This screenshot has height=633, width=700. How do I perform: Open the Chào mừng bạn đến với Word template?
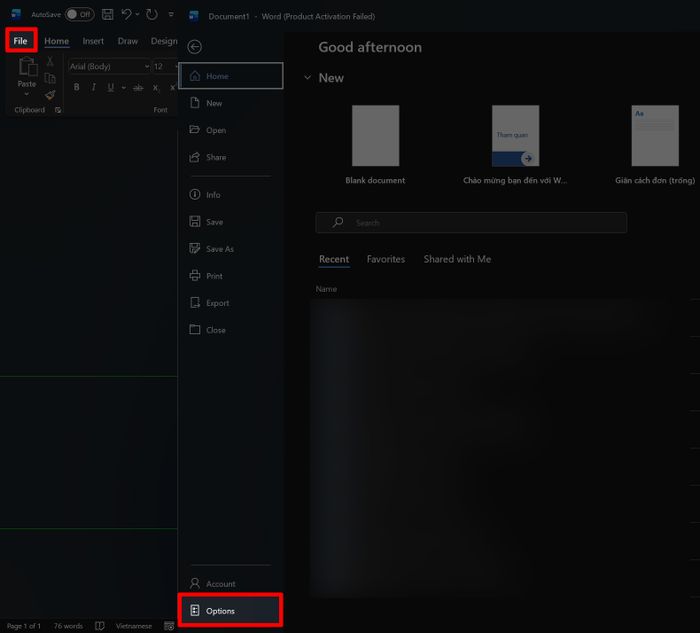515,145
